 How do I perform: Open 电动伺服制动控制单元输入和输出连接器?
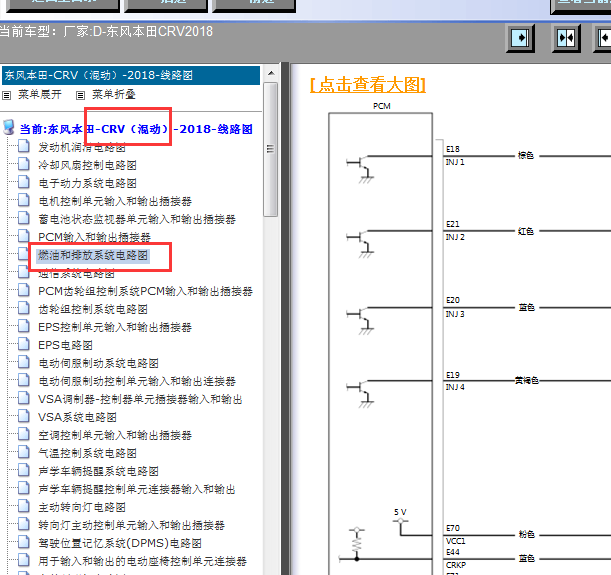point(137,381)
